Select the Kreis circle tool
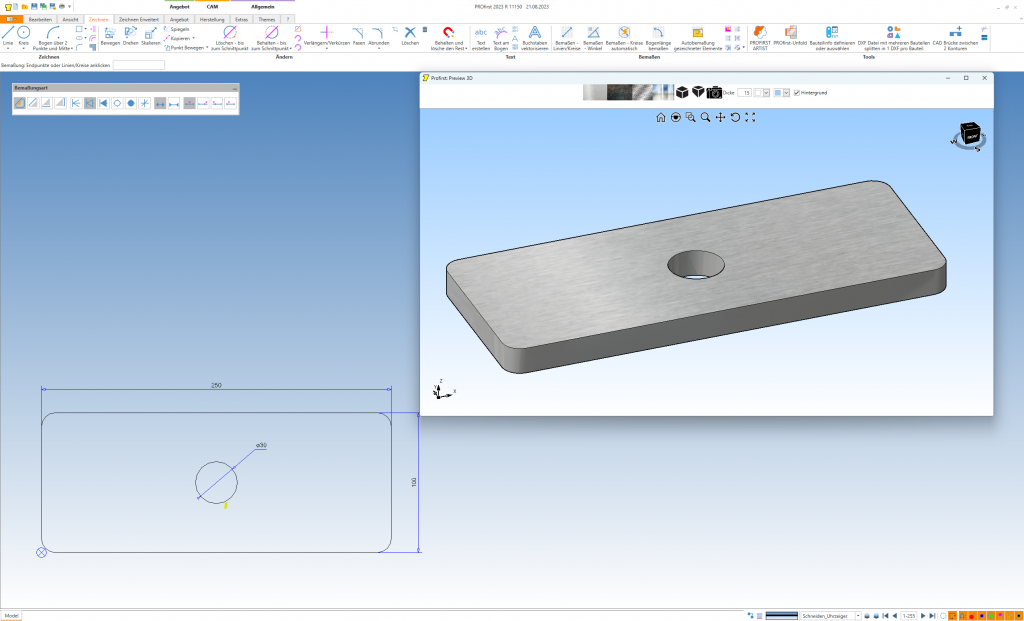Viewport: 1024px width, 621px height. [x=23, y=33]
